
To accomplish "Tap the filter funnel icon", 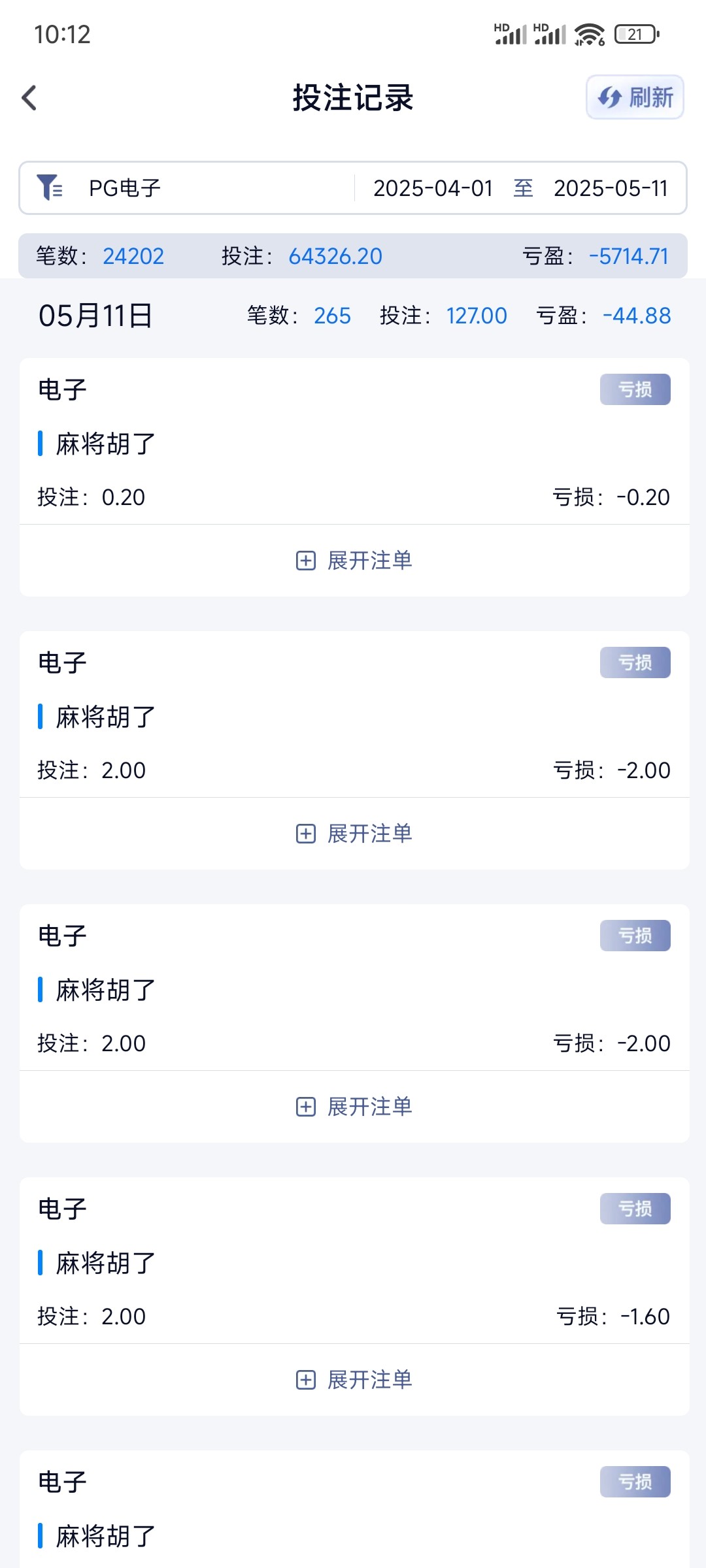I will [x=50, y=188].
